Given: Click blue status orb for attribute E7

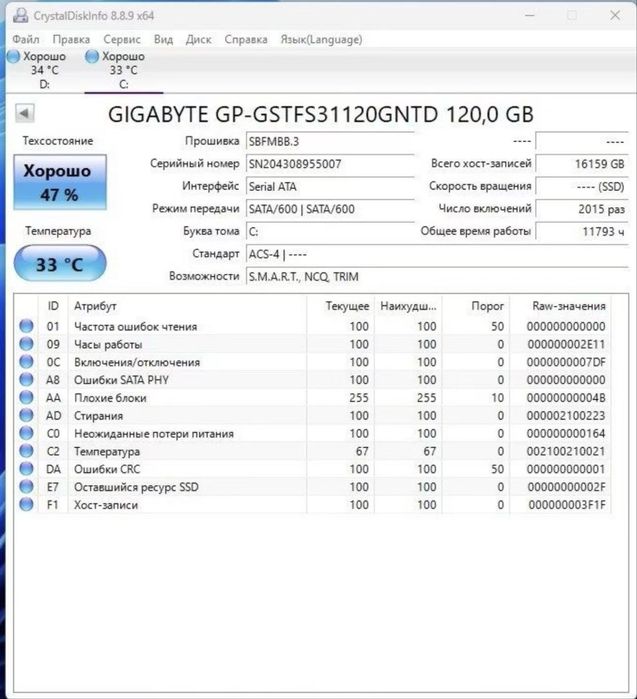Looking at the screenshot, I should pyautogui.click(x=26, y=486).
